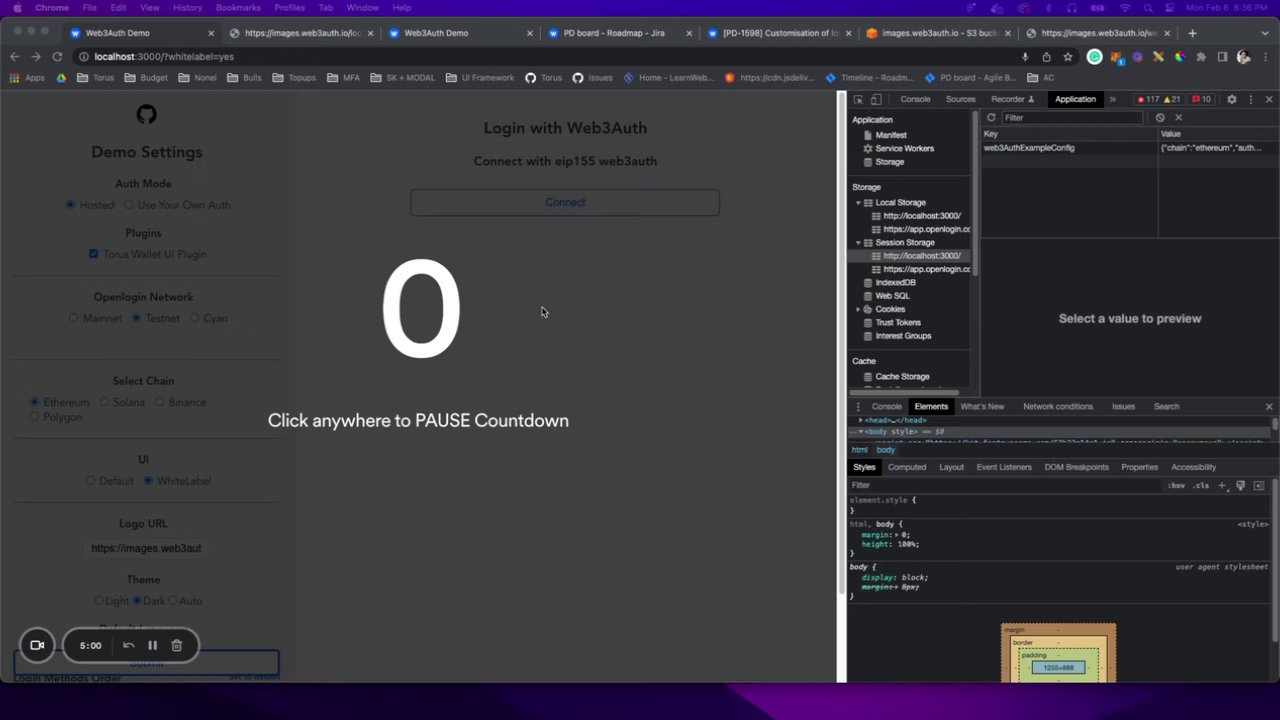The height and width of the screenshot is (720, 1280).
Task: Select the Solana chain radio
Action: pos(104,402)
